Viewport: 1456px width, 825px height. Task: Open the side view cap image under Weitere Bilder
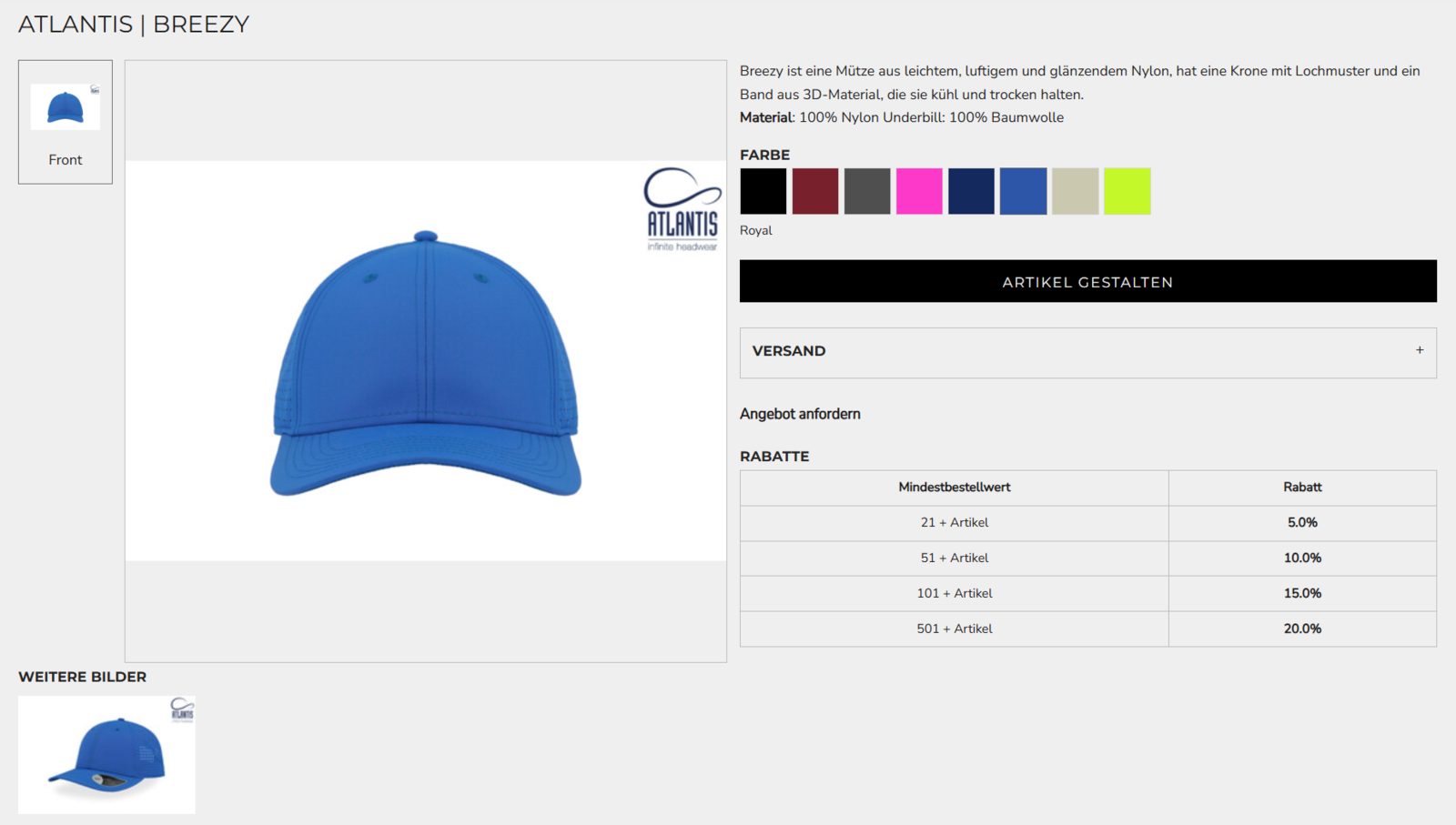(106, 755)
